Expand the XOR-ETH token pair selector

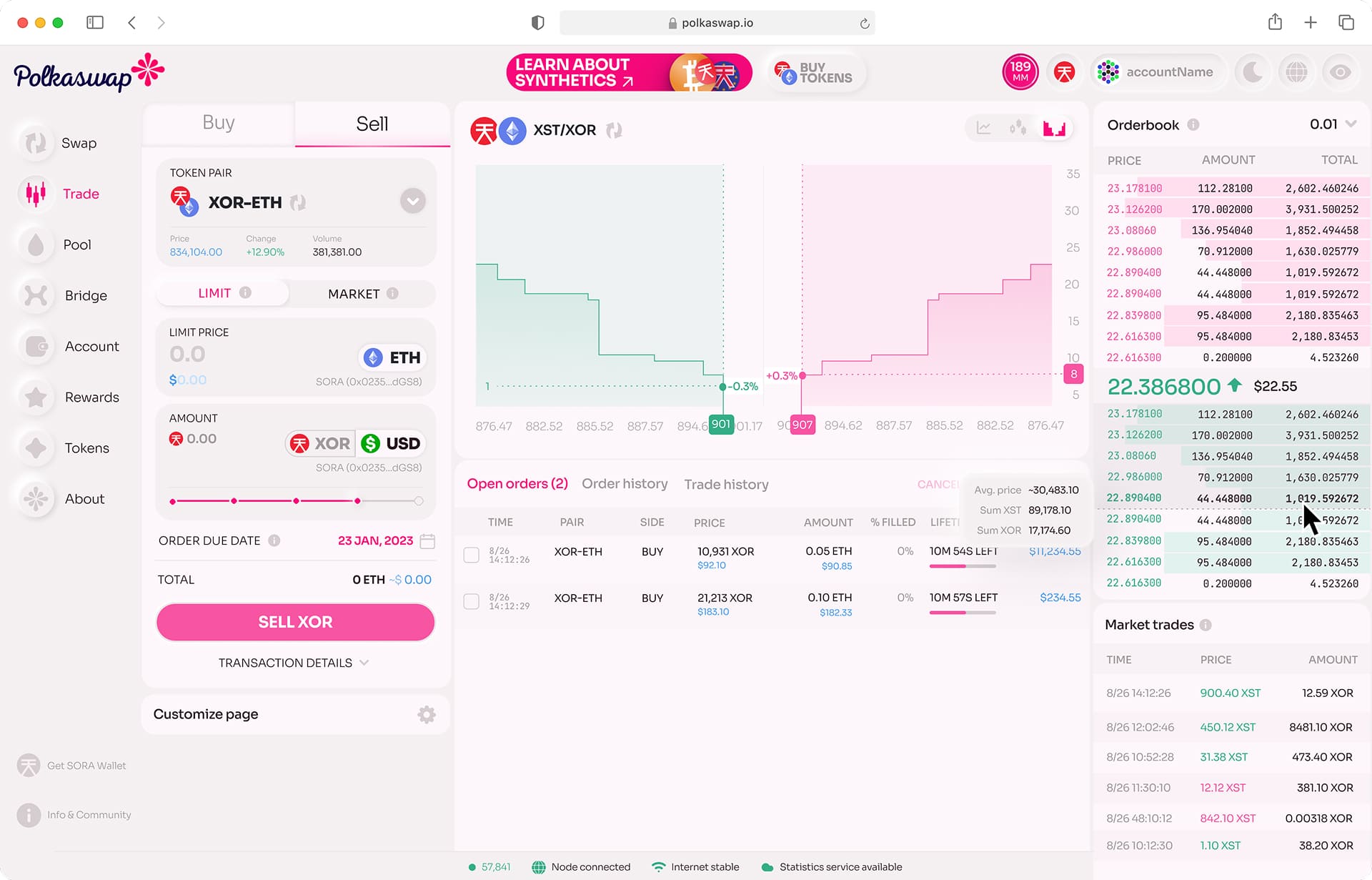click(x=412, y=201)
